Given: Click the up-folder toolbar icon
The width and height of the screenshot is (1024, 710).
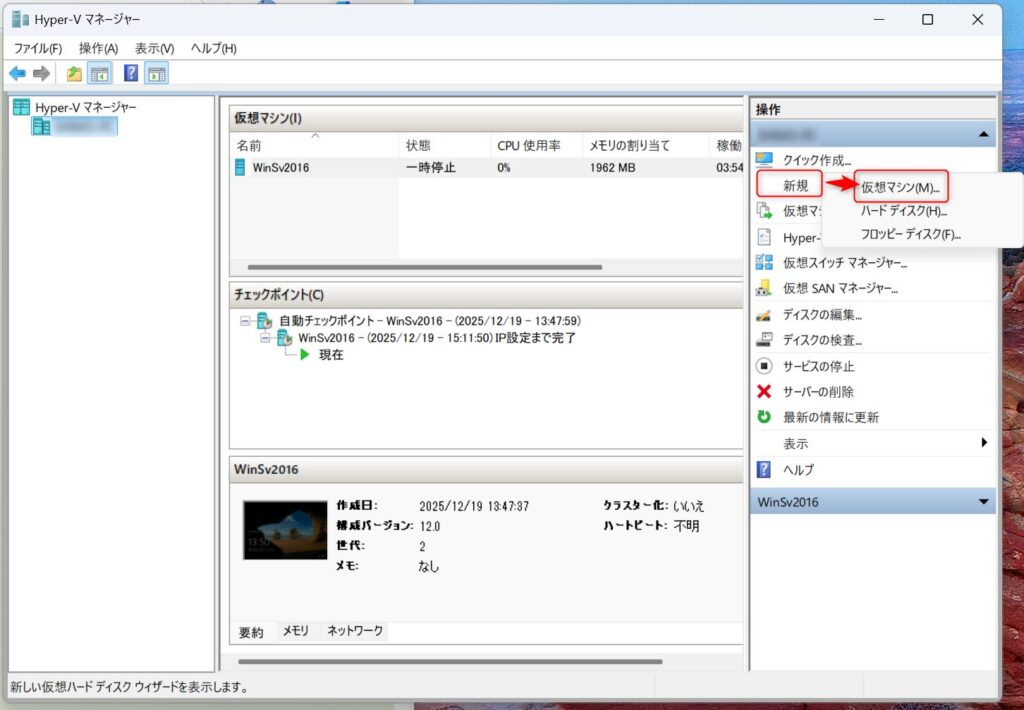Looking at the screenshot, I should click(x=74, y=73).
